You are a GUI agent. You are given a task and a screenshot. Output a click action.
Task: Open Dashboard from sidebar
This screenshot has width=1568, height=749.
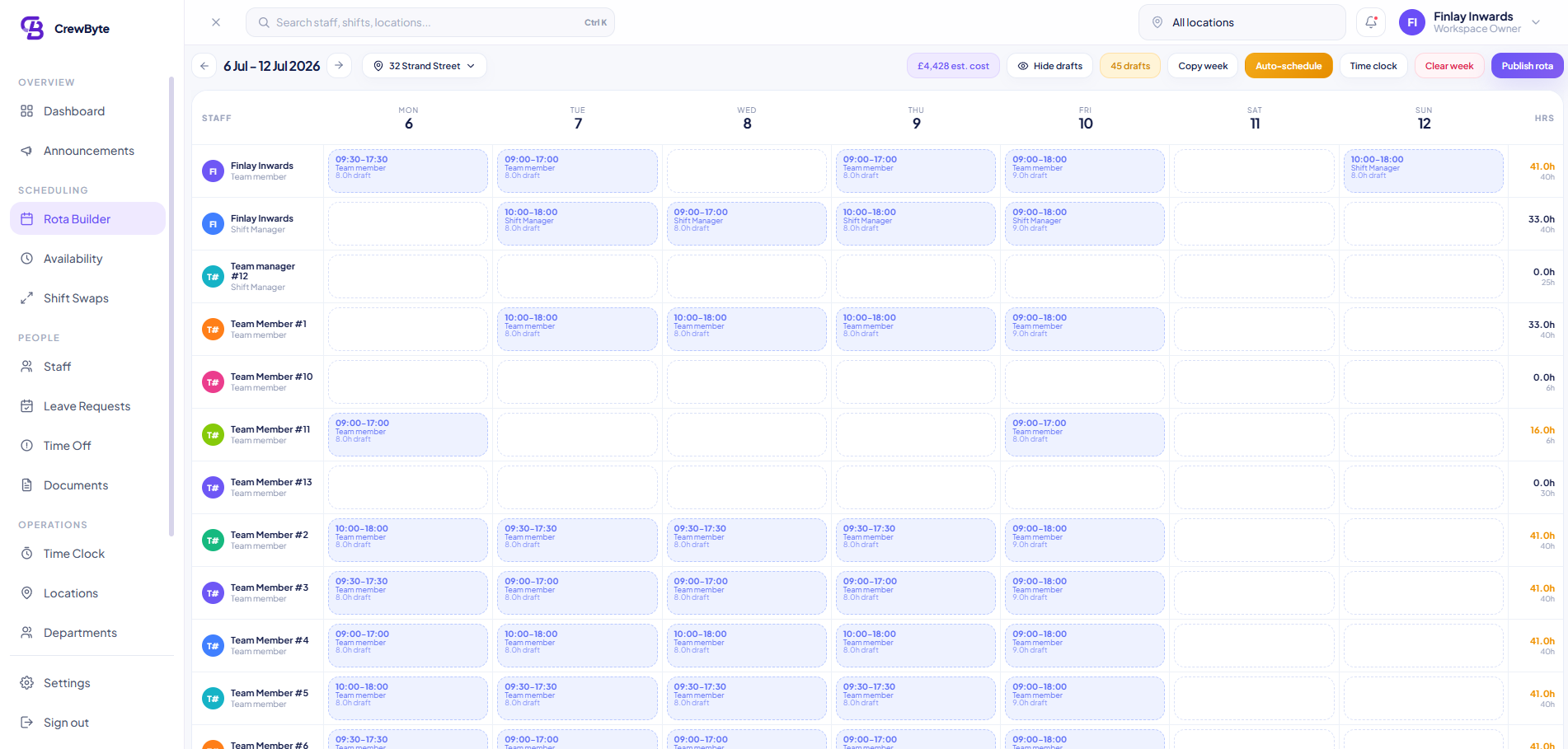(87, 111)
